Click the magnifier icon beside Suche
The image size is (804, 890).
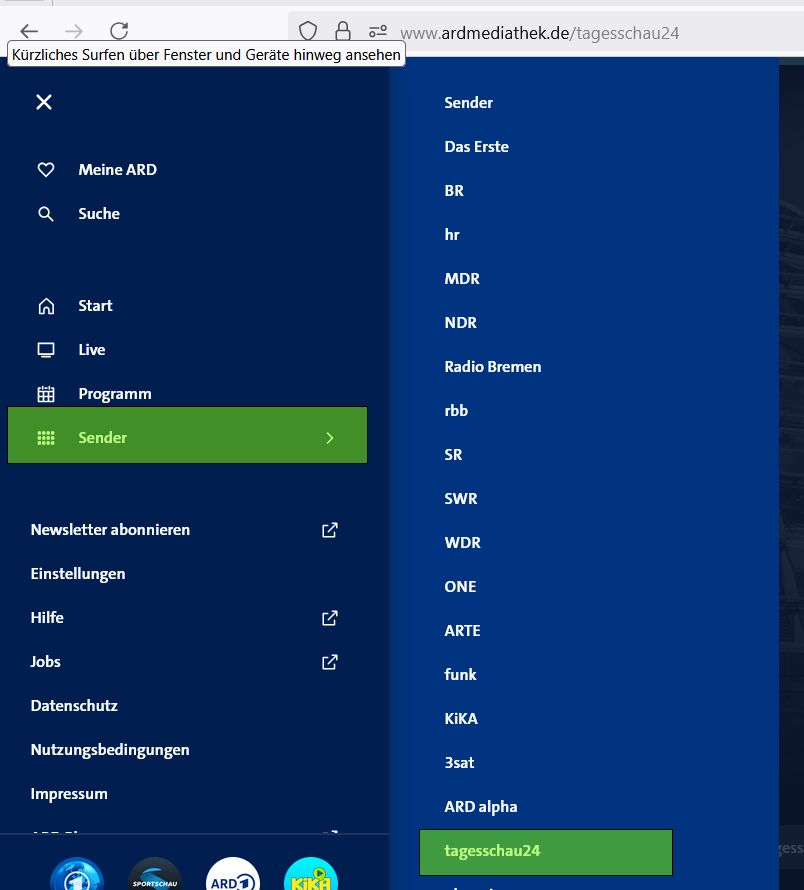coord(46,214)
